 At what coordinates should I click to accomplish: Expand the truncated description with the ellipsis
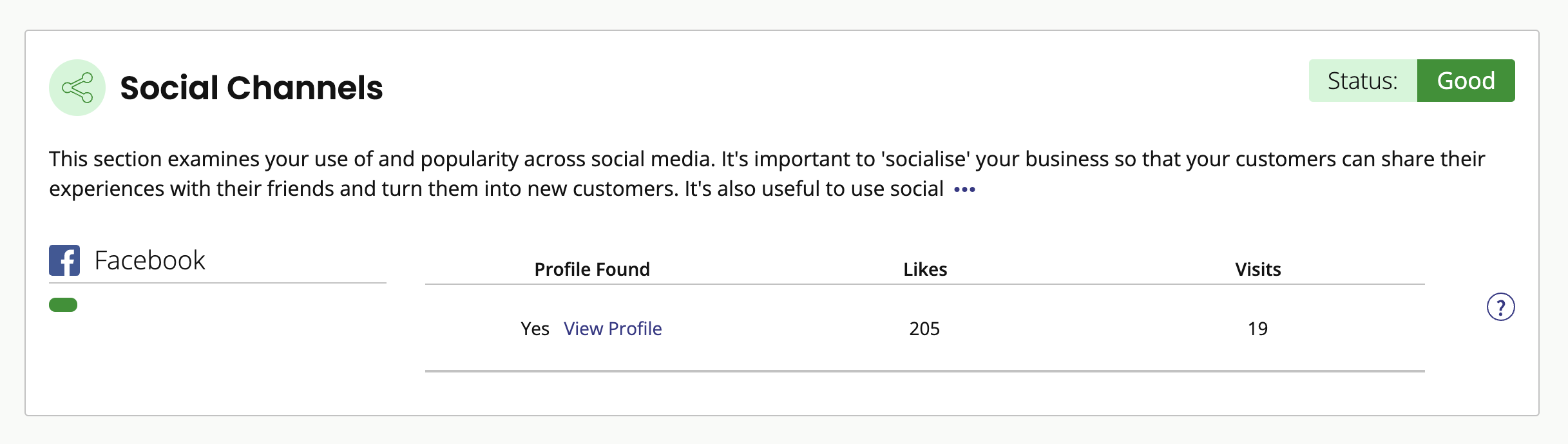[964, 189]
